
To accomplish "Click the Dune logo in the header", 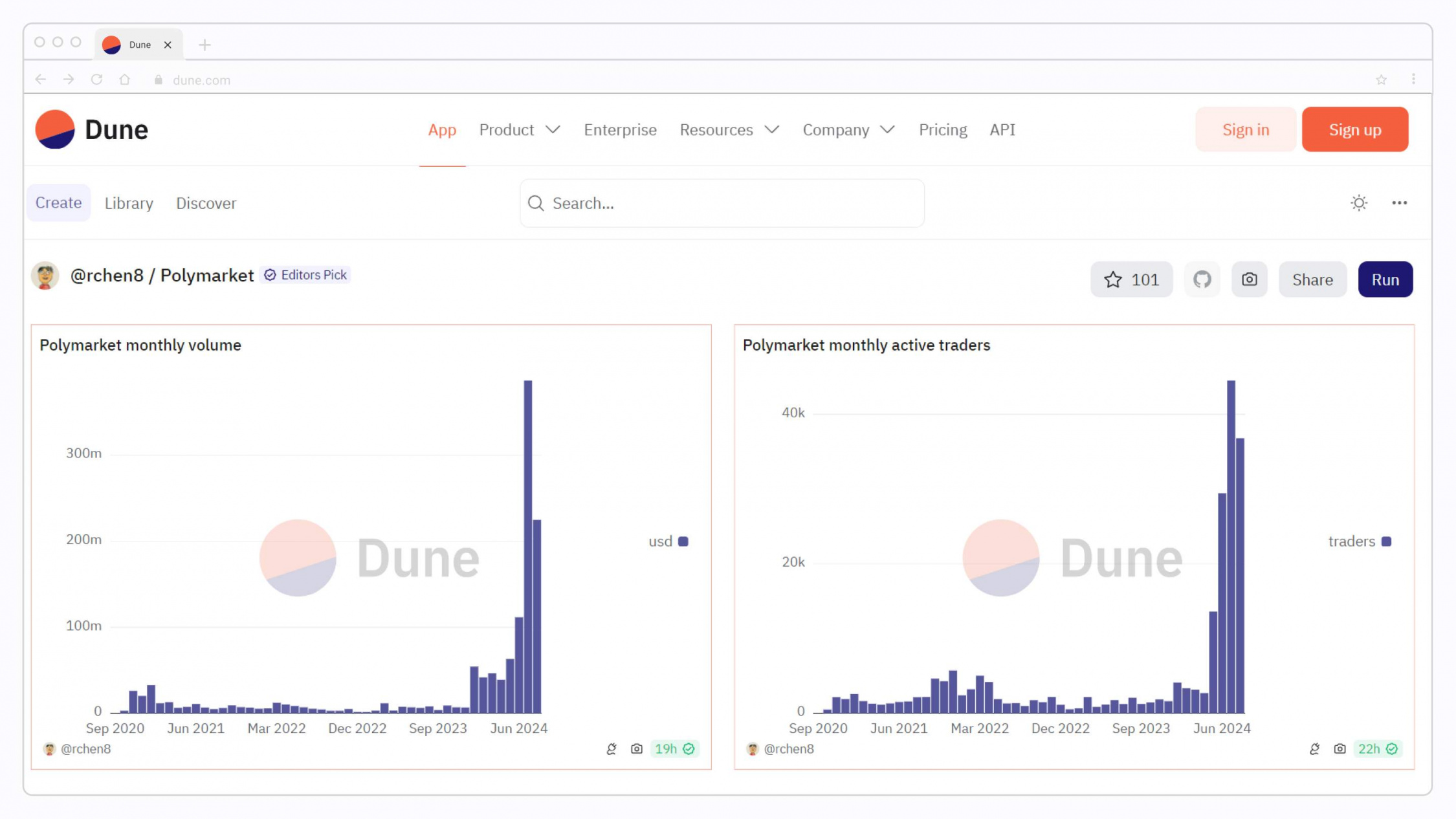I will coord(91,129).
